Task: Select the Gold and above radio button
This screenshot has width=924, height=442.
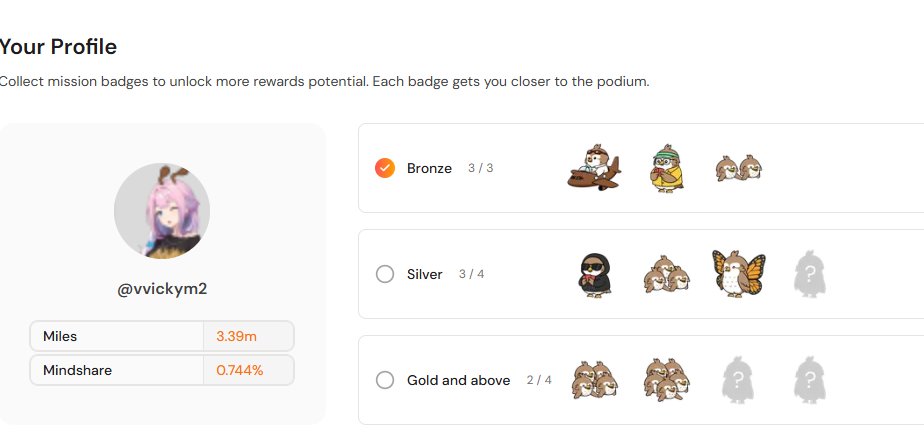Action: coord(385,380)
